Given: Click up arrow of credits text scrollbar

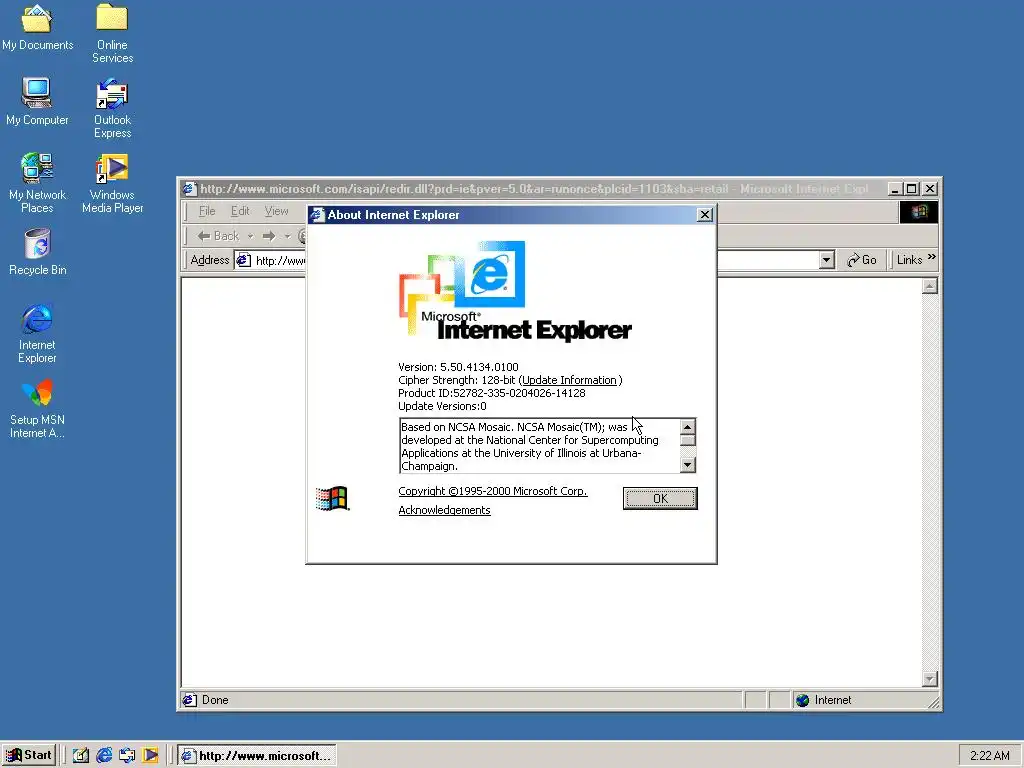Looking at the screenshot, I should pos(687,427).
